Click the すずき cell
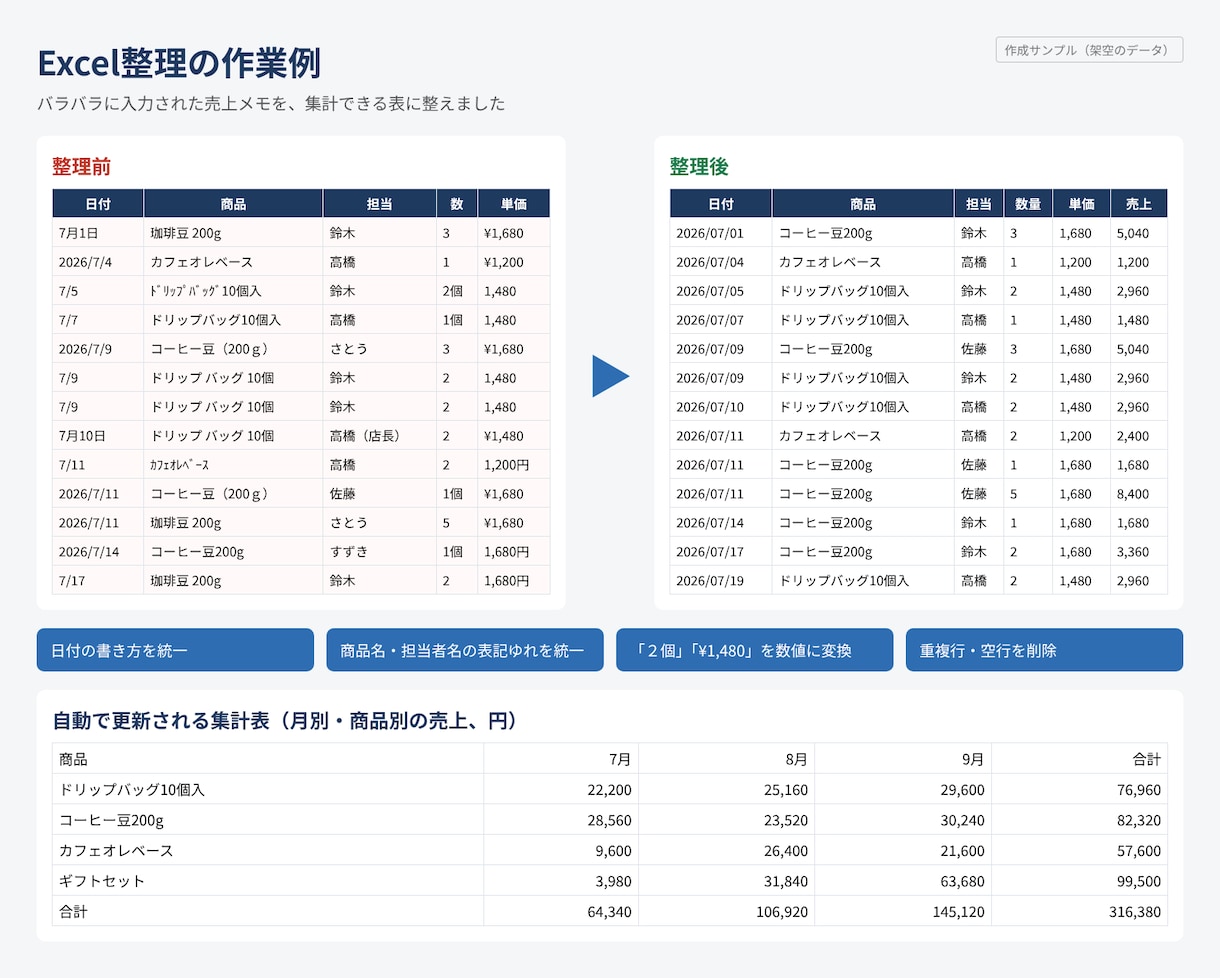Viewport: 1220px width, 978px height. pyautogui.click(x=380, y=552)
